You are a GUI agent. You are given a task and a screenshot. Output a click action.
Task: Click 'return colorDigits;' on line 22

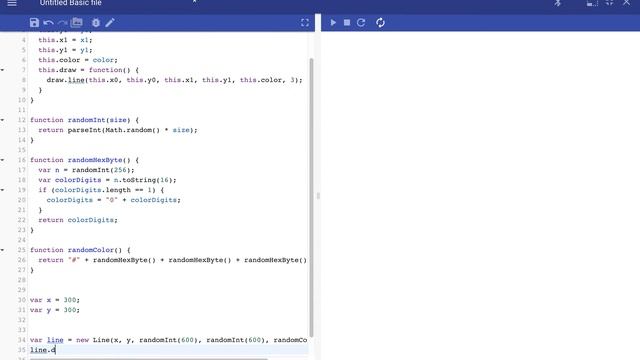[78, 220]
